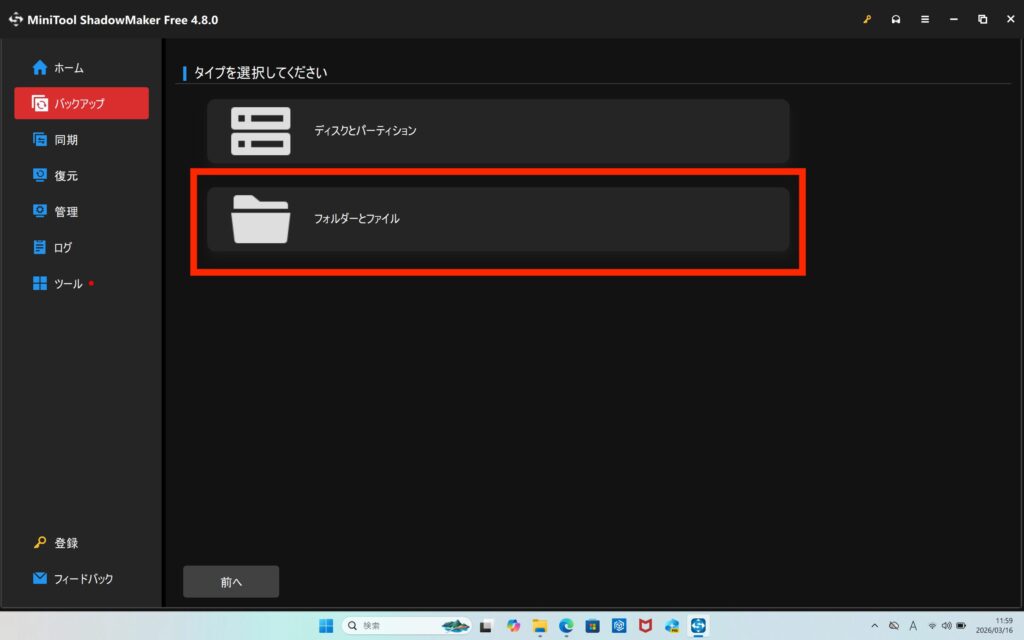This screenshot has height=640, width=1024.
Task: Open the ツール tools page
Action: coord(67,284)
